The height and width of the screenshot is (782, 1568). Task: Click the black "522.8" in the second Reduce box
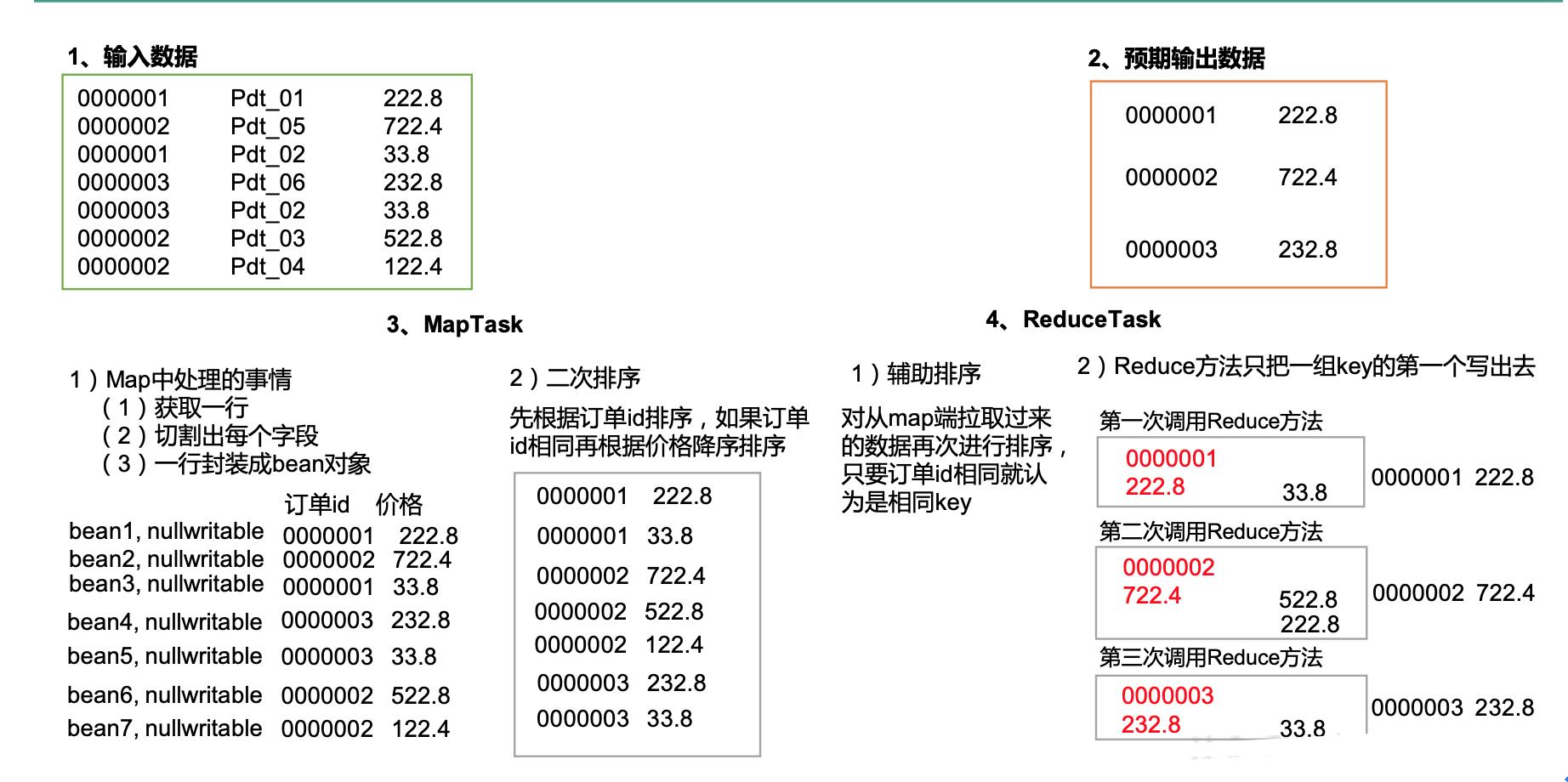pos(1308,600)
